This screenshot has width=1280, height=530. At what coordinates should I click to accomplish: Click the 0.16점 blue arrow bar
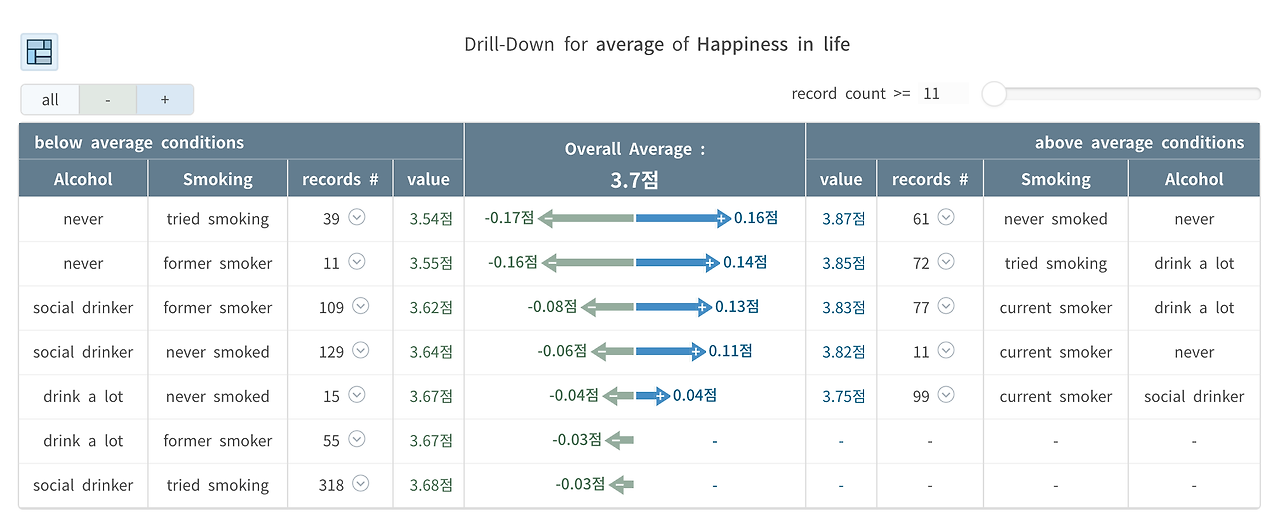(683, 218)
